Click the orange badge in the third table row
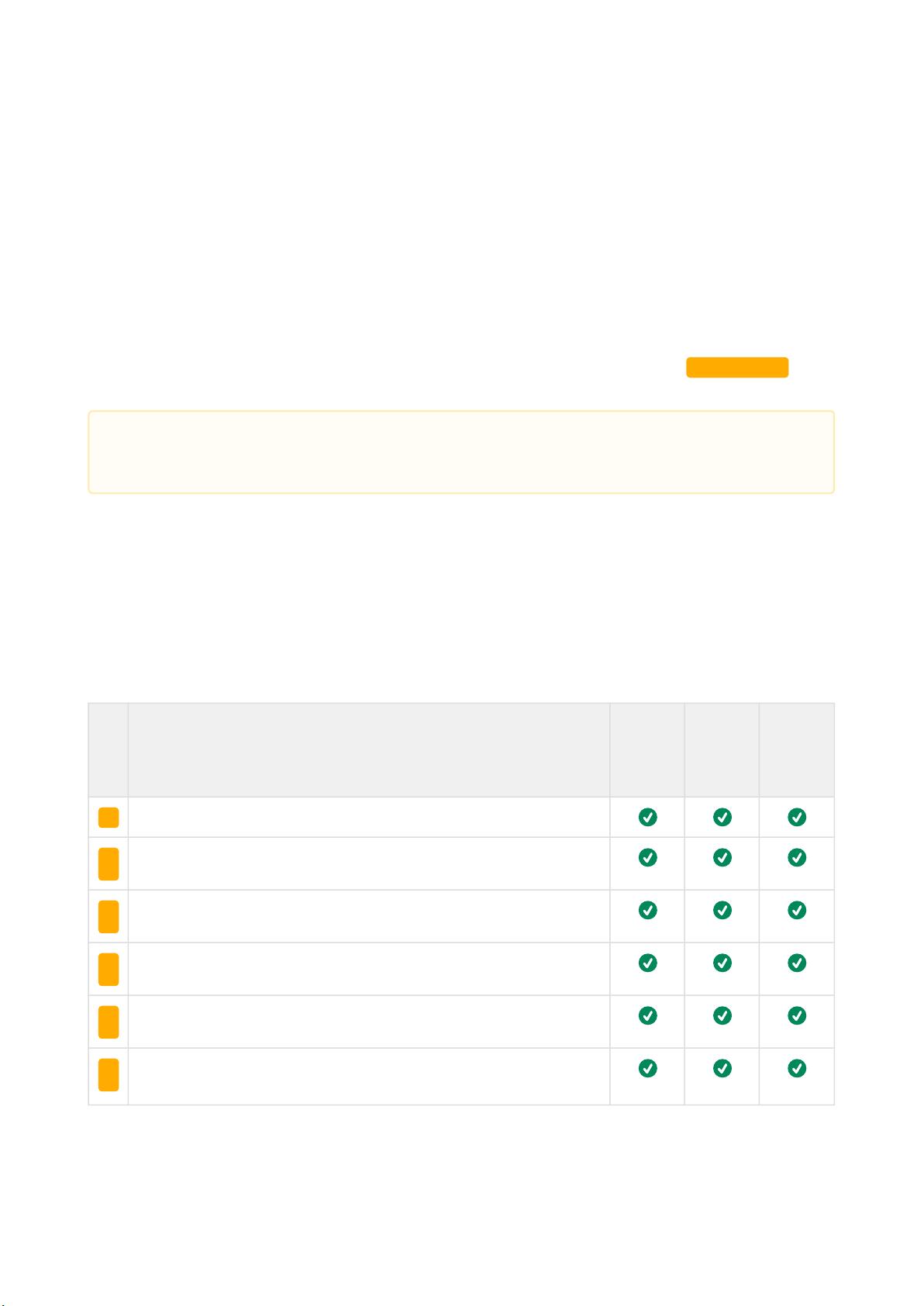This screenshot has height=1306, width=924. coord(109,916)
